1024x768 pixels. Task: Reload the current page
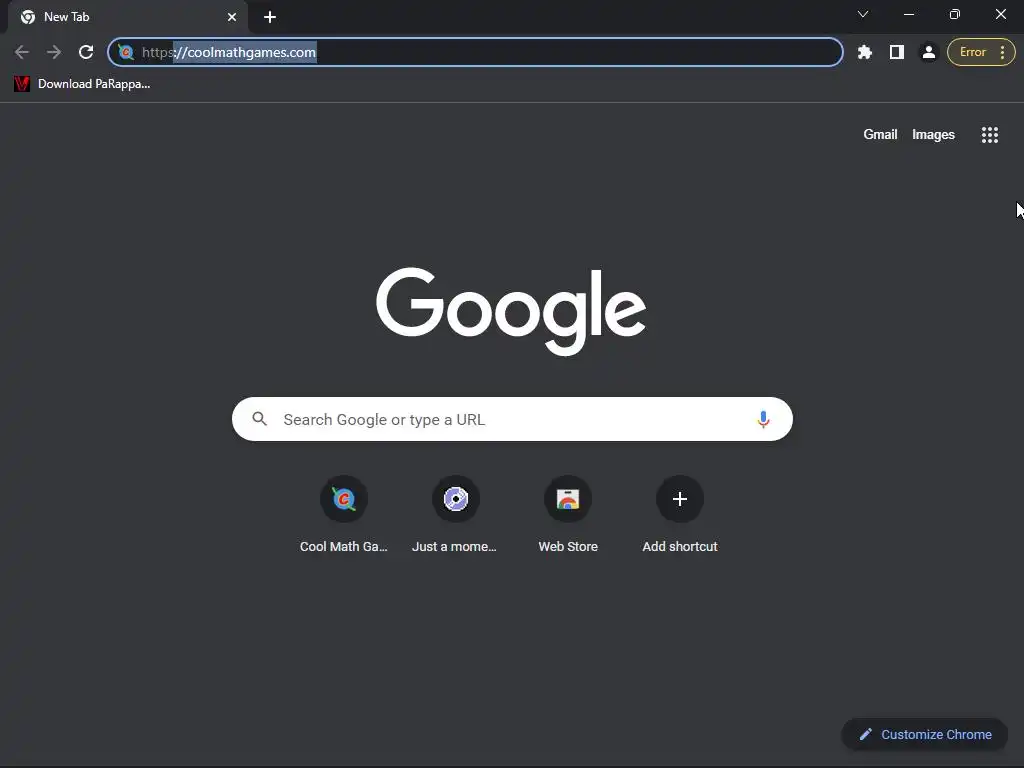[86, 52]
